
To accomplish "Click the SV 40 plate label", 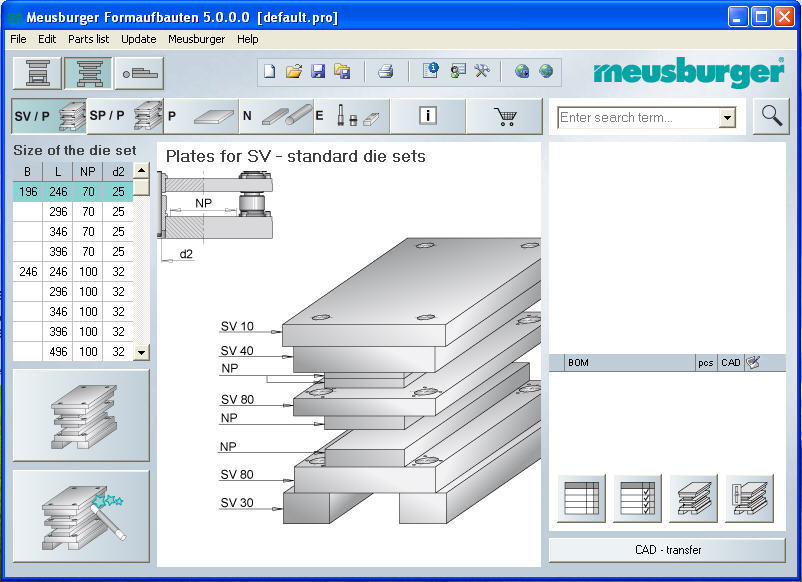I will 237,350.
